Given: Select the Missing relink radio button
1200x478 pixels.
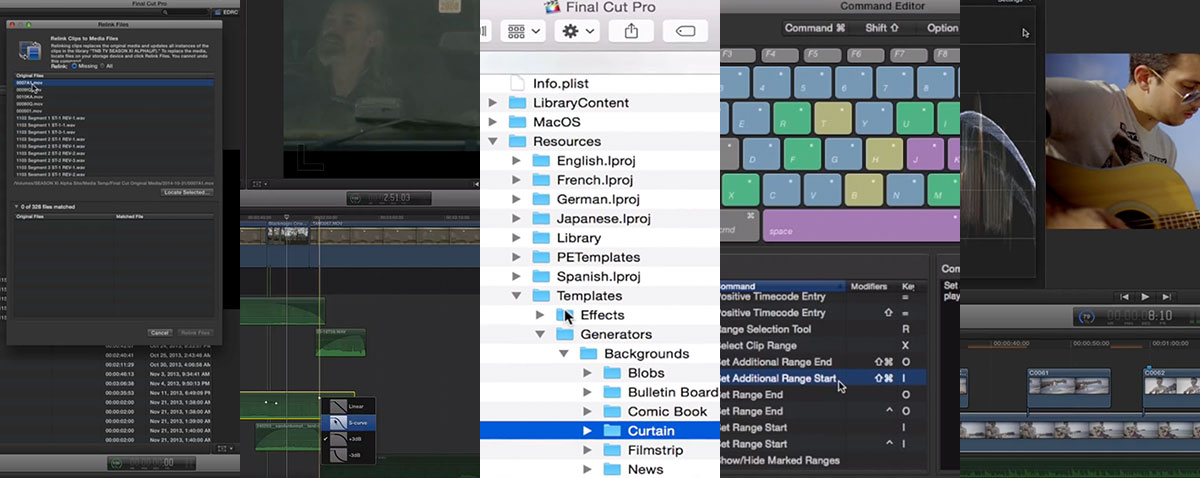Looking at the screenshot, I should coord(74,66).
